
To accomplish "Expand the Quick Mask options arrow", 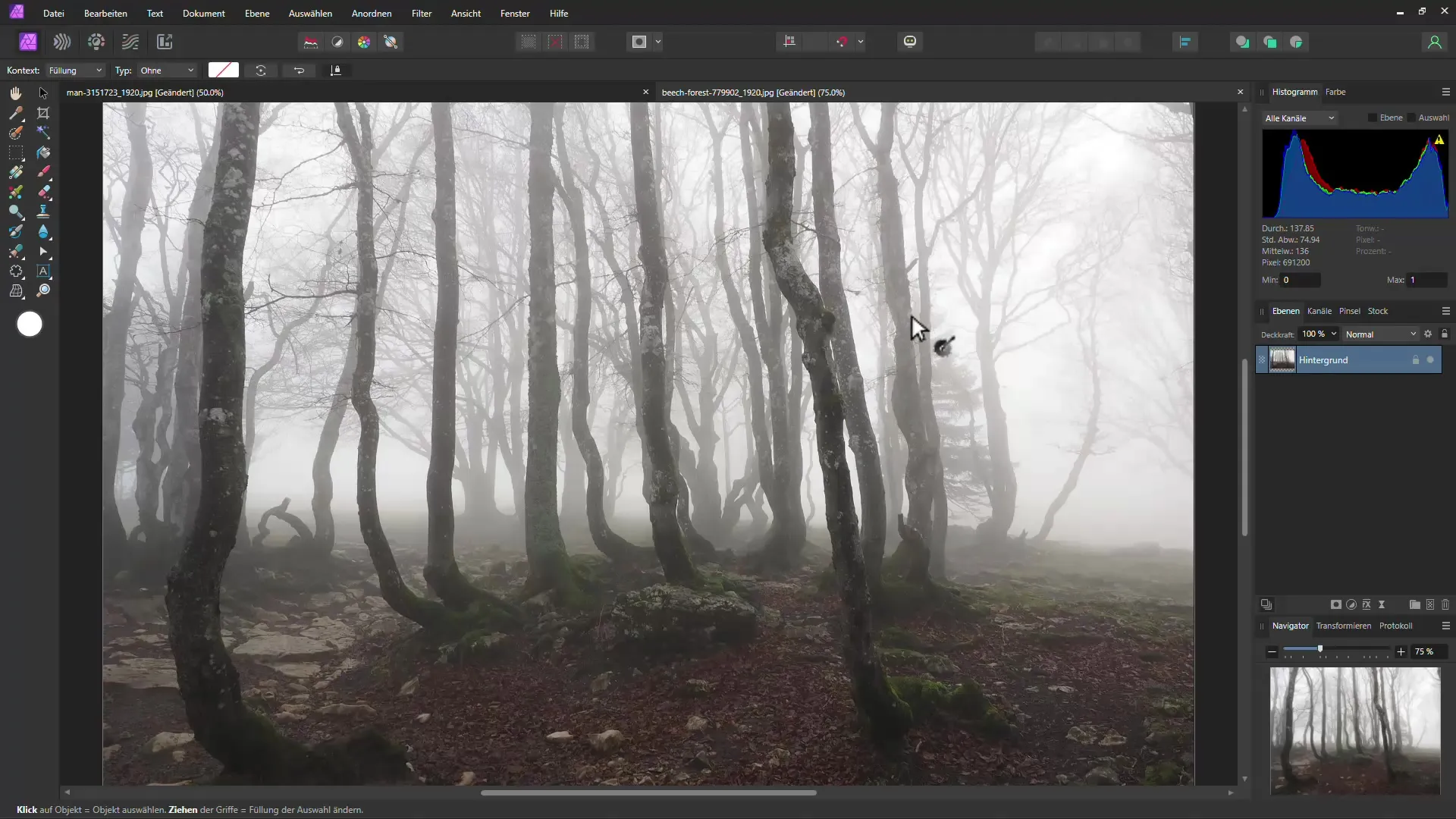I will pyautogui.click(x=658, y=42).
